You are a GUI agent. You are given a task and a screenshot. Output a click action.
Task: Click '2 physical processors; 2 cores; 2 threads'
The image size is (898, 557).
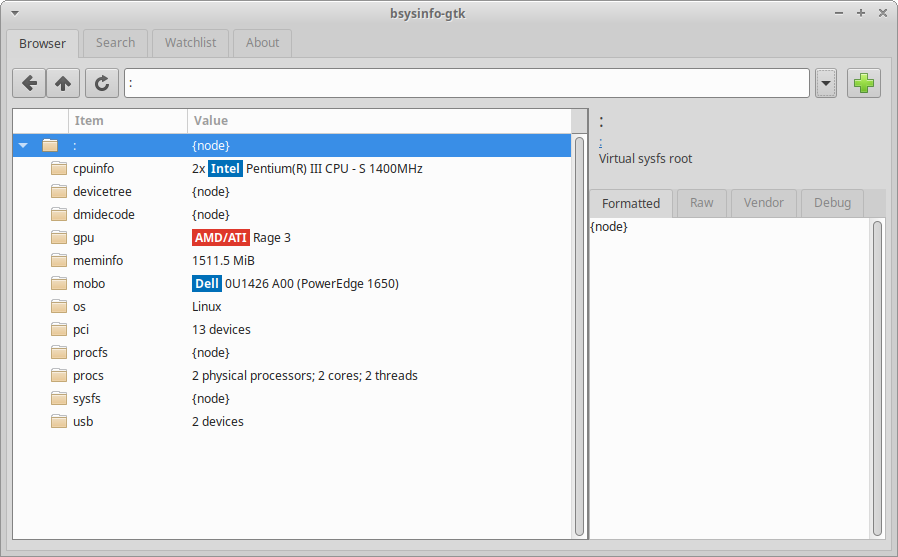pos(305,376)
